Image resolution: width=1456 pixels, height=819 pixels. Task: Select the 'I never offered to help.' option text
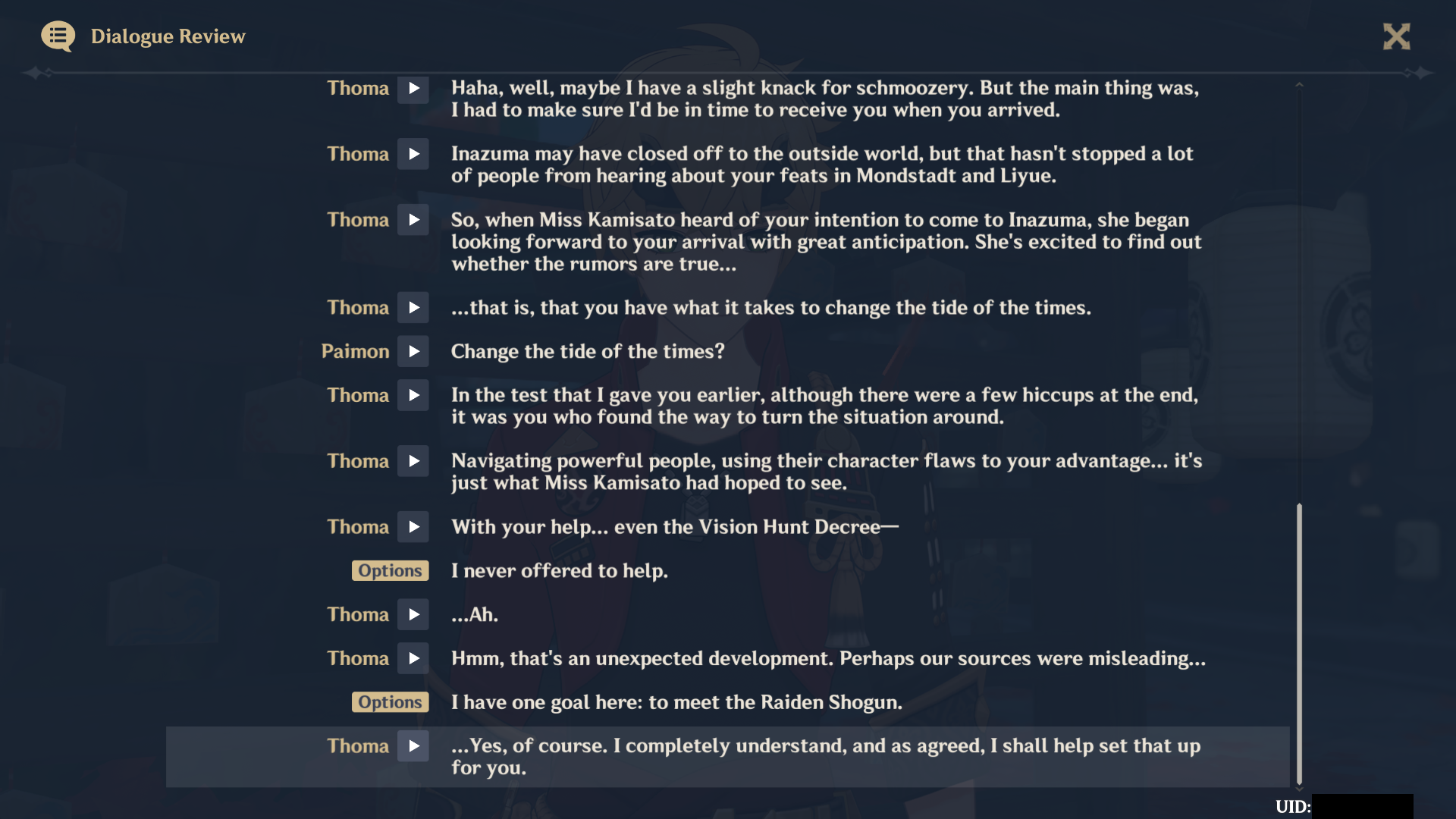coord(560,571)
